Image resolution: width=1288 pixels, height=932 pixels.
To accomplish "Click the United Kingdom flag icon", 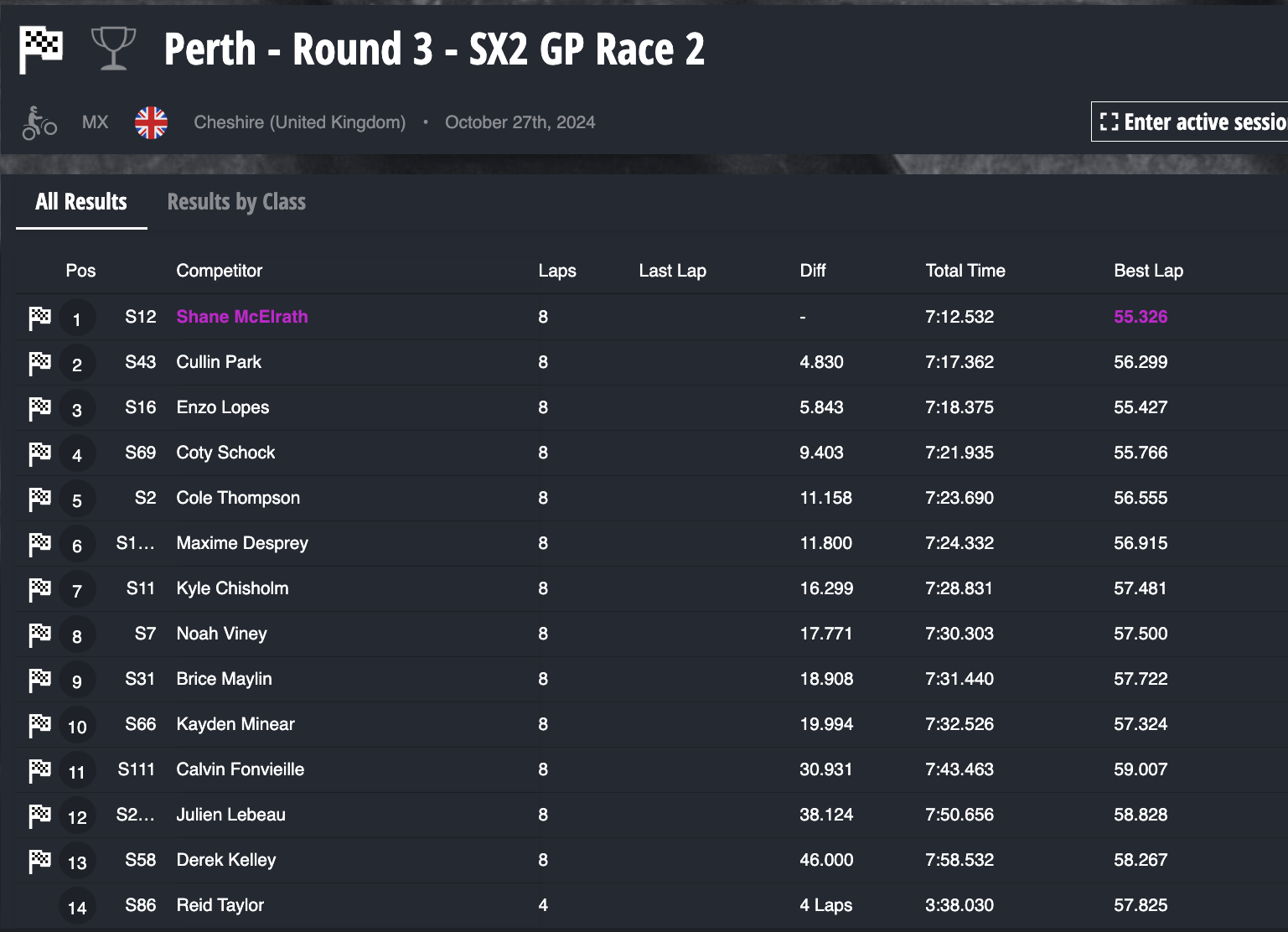I will pos(151,122).
